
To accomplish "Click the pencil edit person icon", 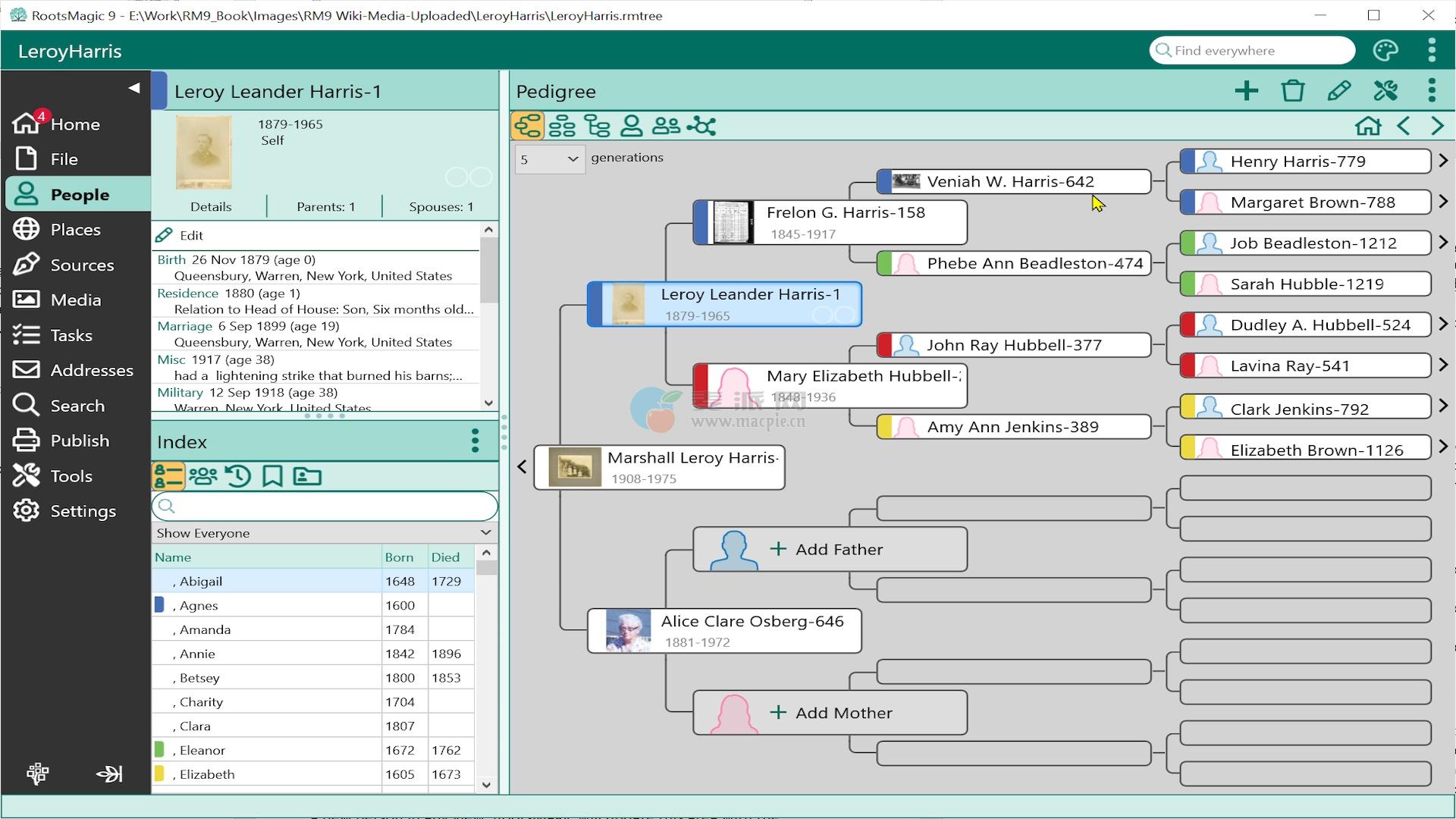I will (1339, 91).
